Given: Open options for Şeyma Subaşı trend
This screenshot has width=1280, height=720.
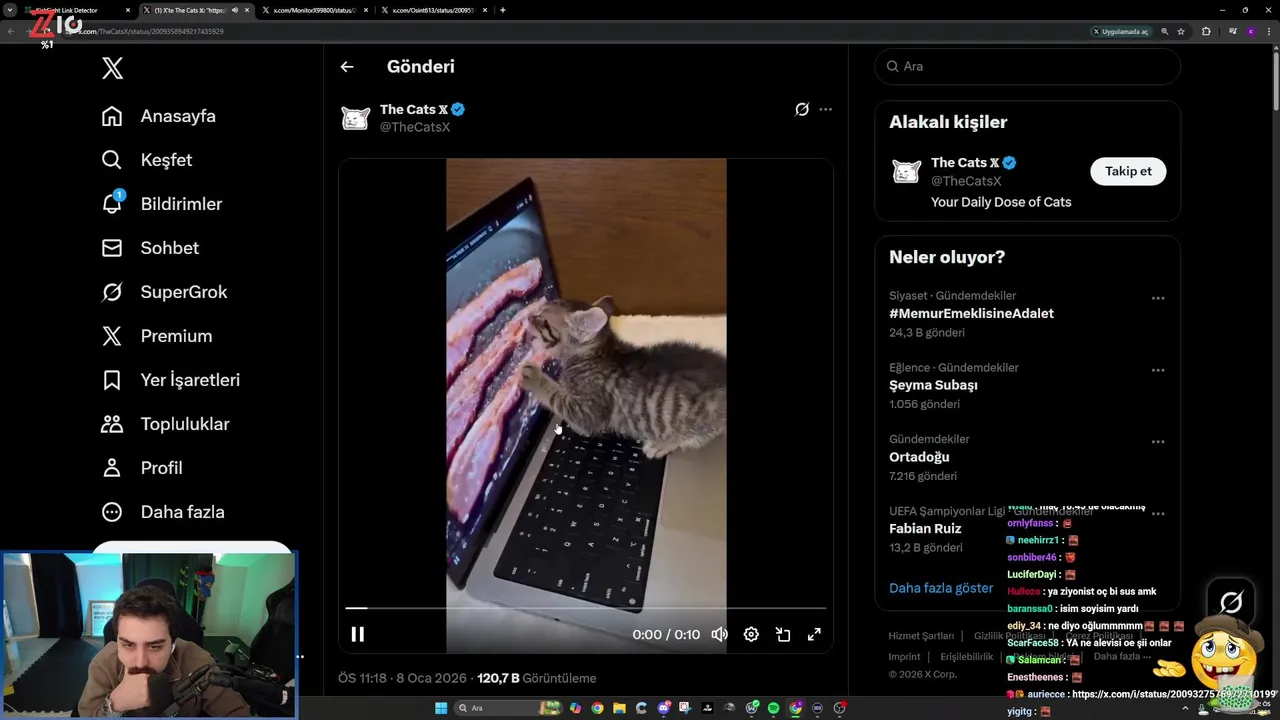Looking at the screenshot, I should point(1158,370).
